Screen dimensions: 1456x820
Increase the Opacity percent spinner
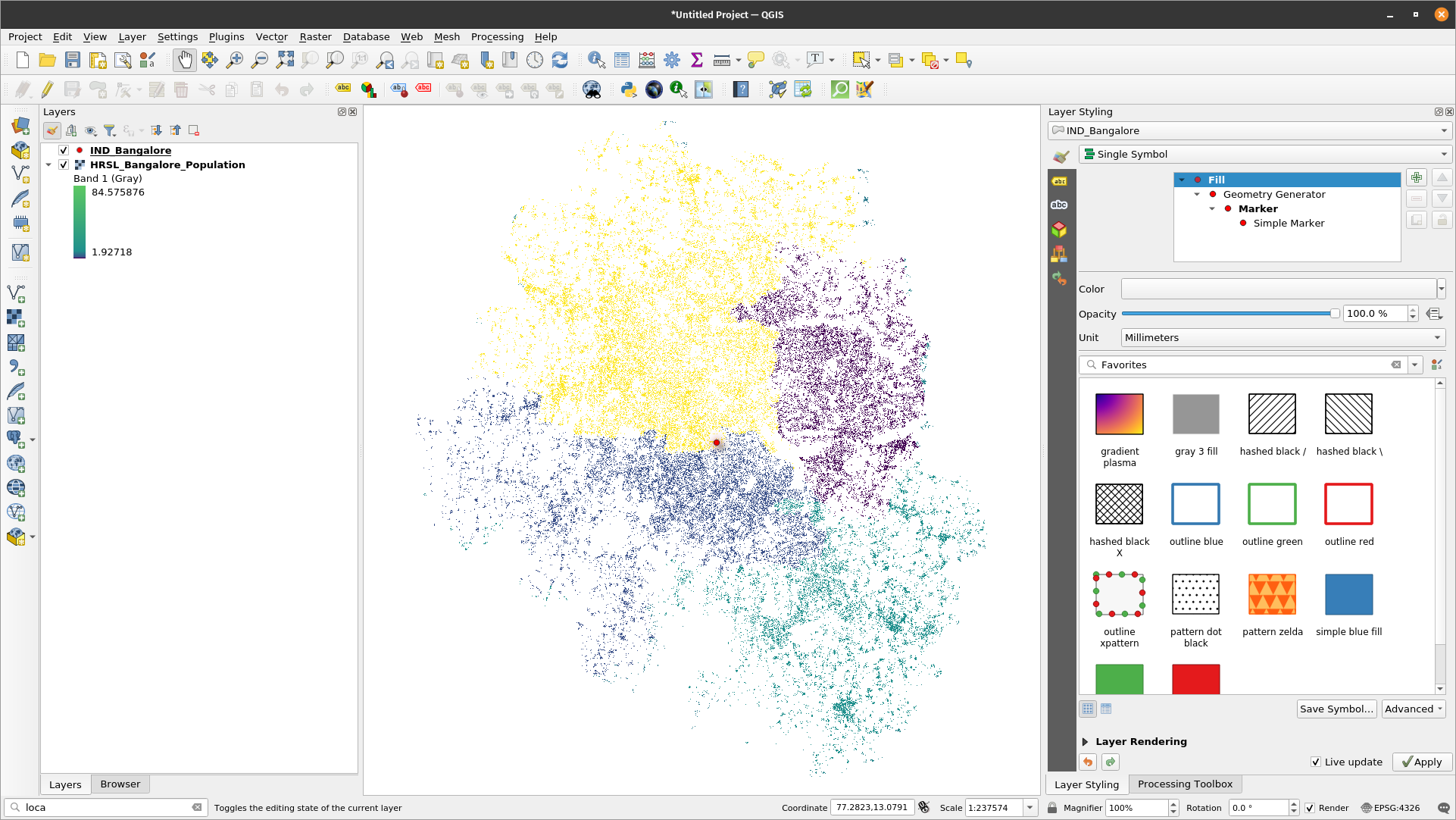click(1413, 310)
